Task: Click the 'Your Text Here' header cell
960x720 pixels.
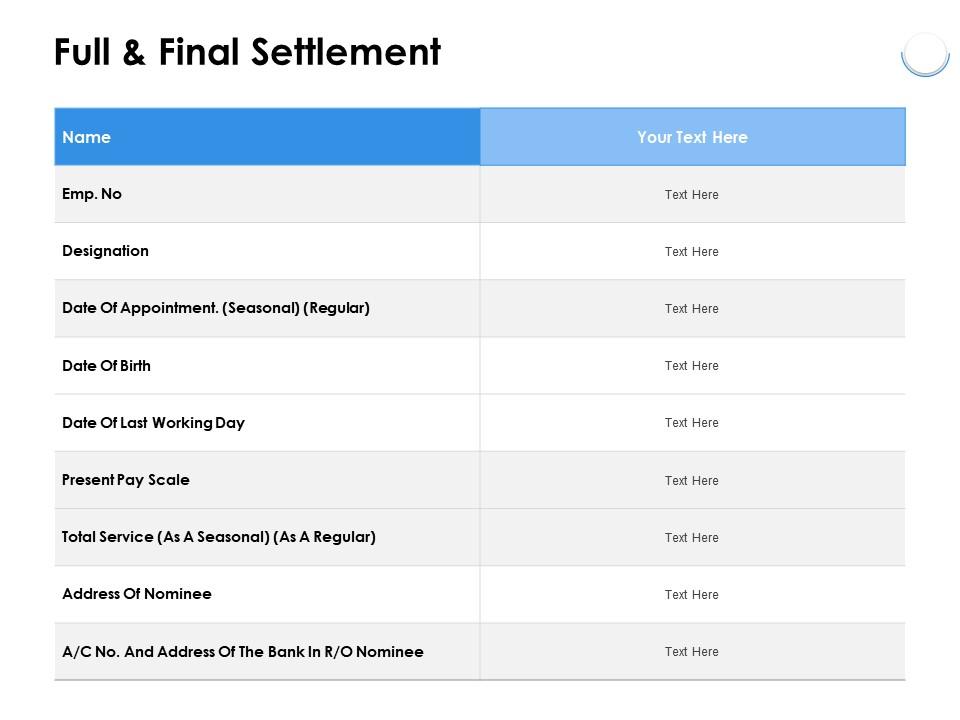Action: (x=692, y=137)
